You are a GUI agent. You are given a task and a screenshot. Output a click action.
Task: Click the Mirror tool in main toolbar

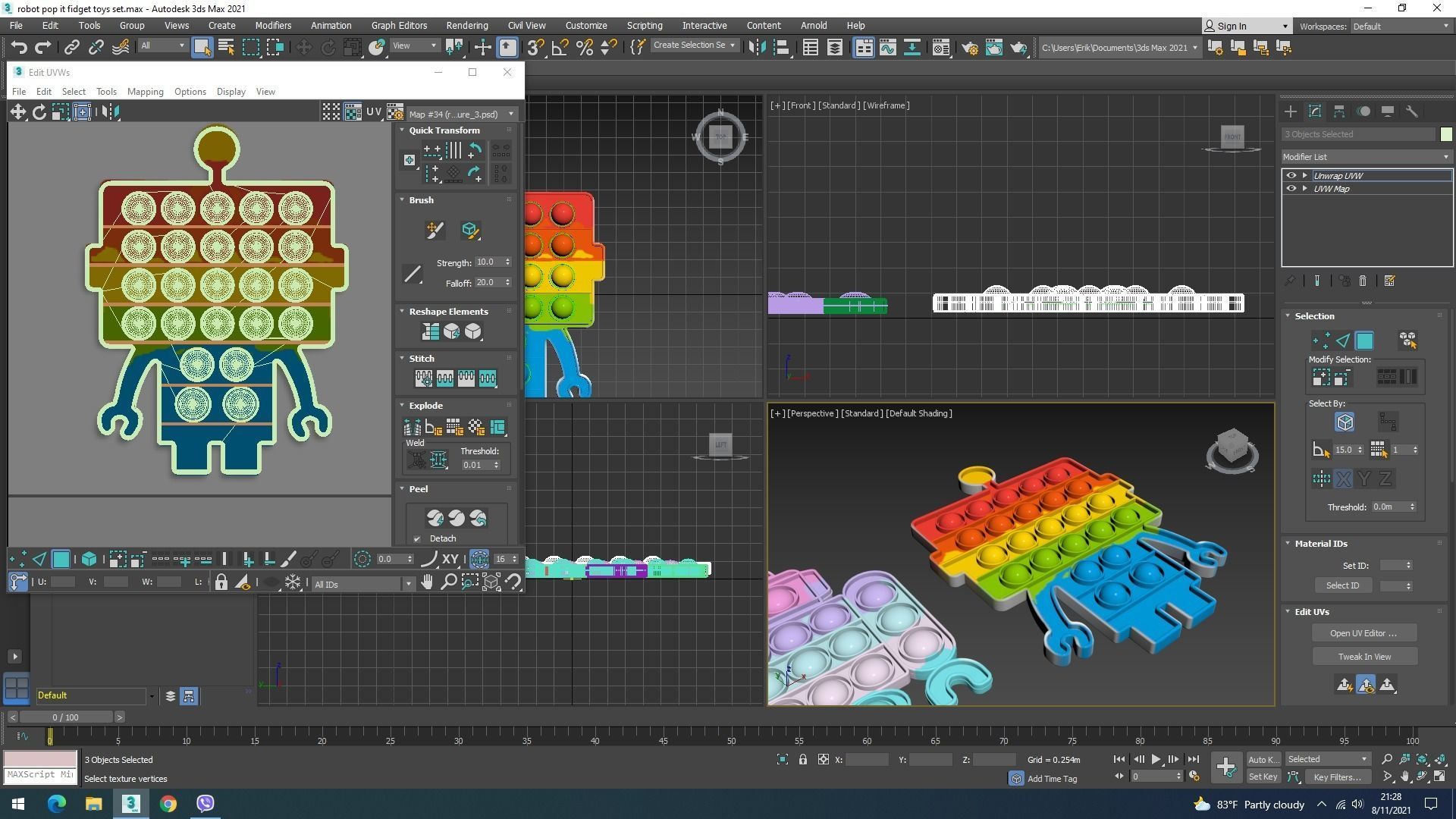(756, 48)
